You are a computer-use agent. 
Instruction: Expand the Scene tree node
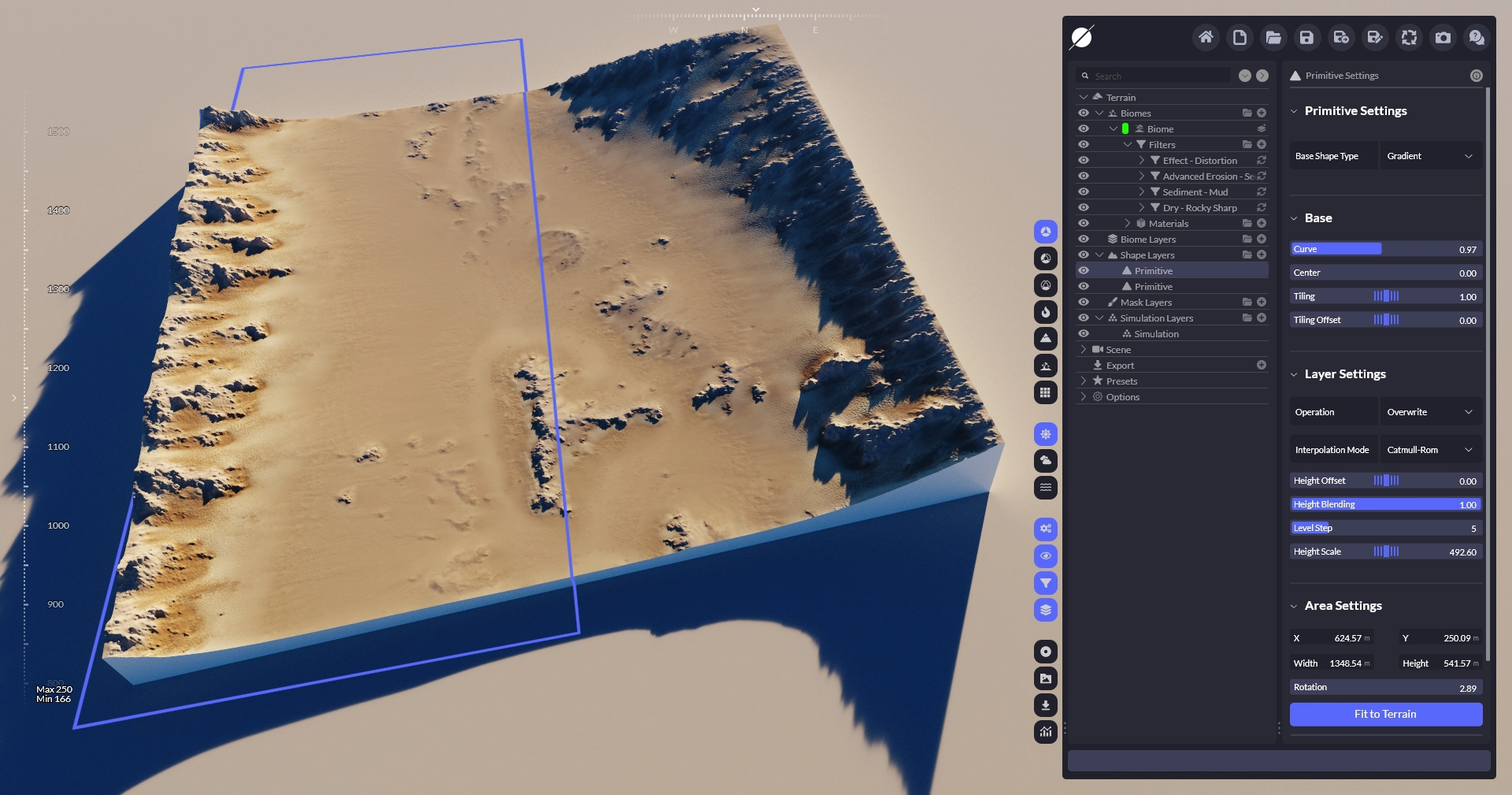click(1084, 350)
